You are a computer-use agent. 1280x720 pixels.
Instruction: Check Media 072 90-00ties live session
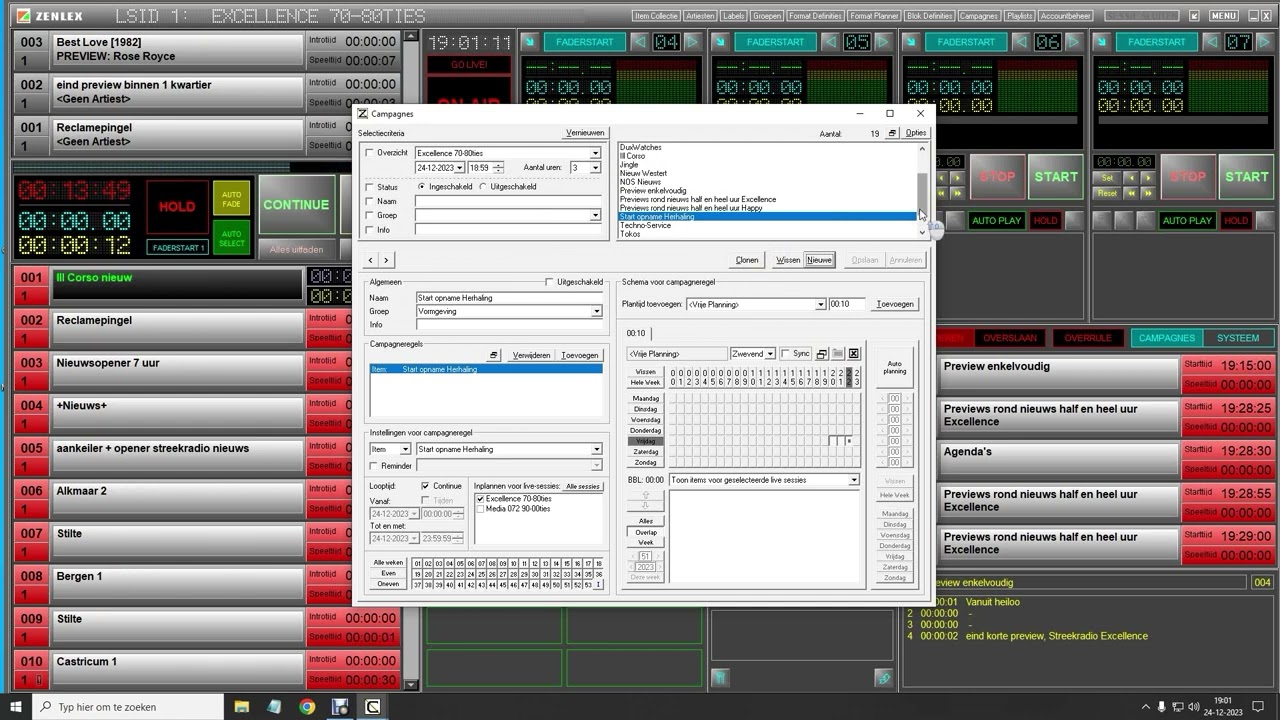(480, 509)
